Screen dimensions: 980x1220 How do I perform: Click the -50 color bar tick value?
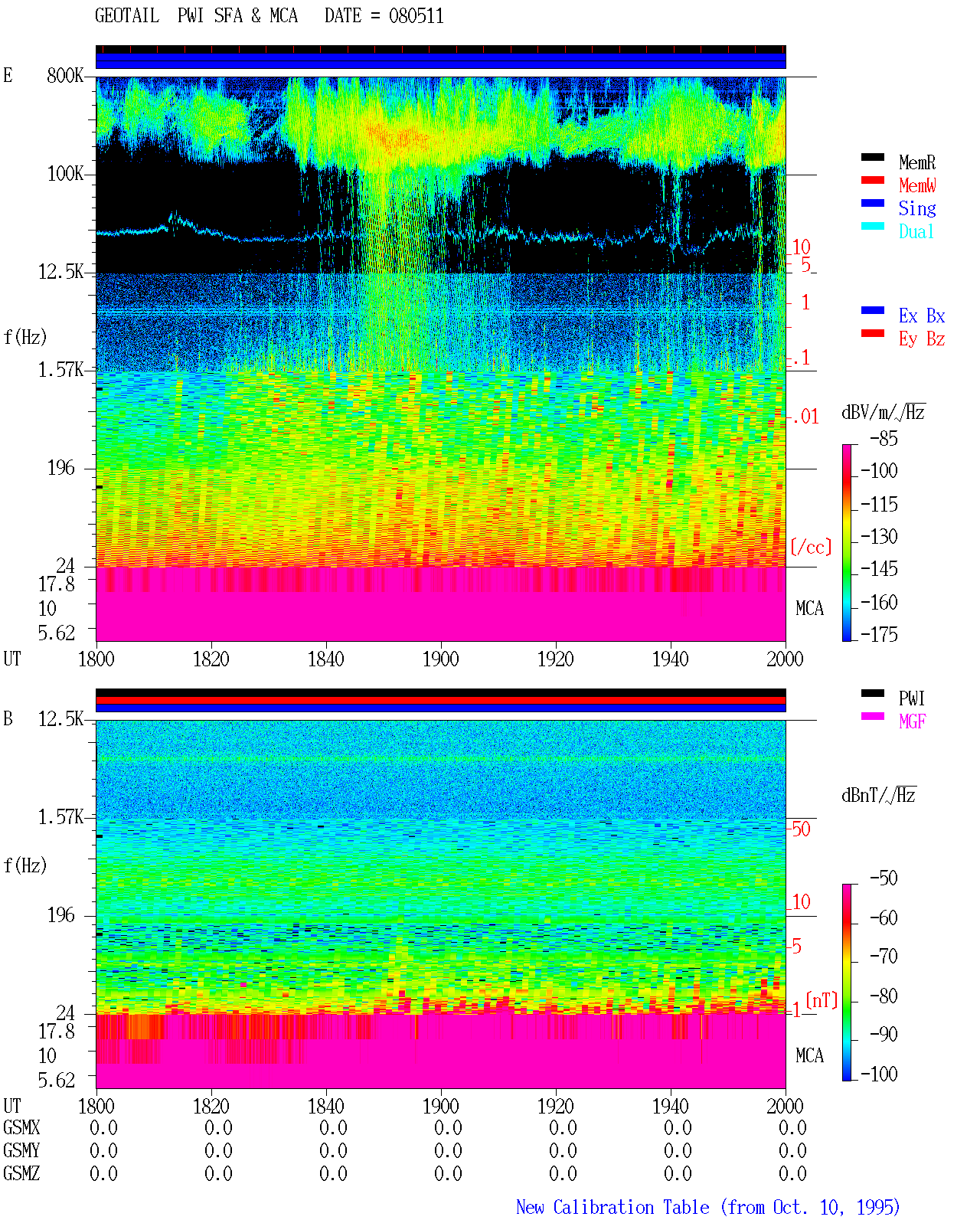click(884, 878)
